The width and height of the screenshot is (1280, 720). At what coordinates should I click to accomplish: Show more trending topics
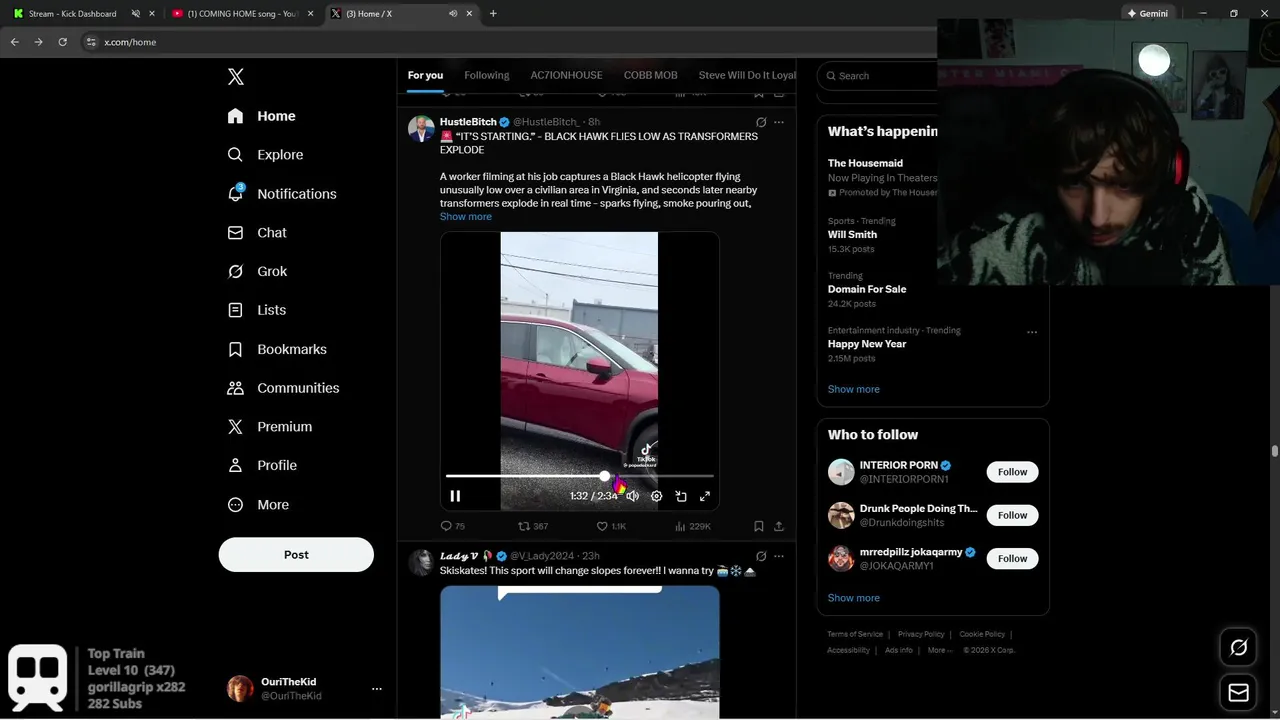pyautogui.click(x=854, y=389)
